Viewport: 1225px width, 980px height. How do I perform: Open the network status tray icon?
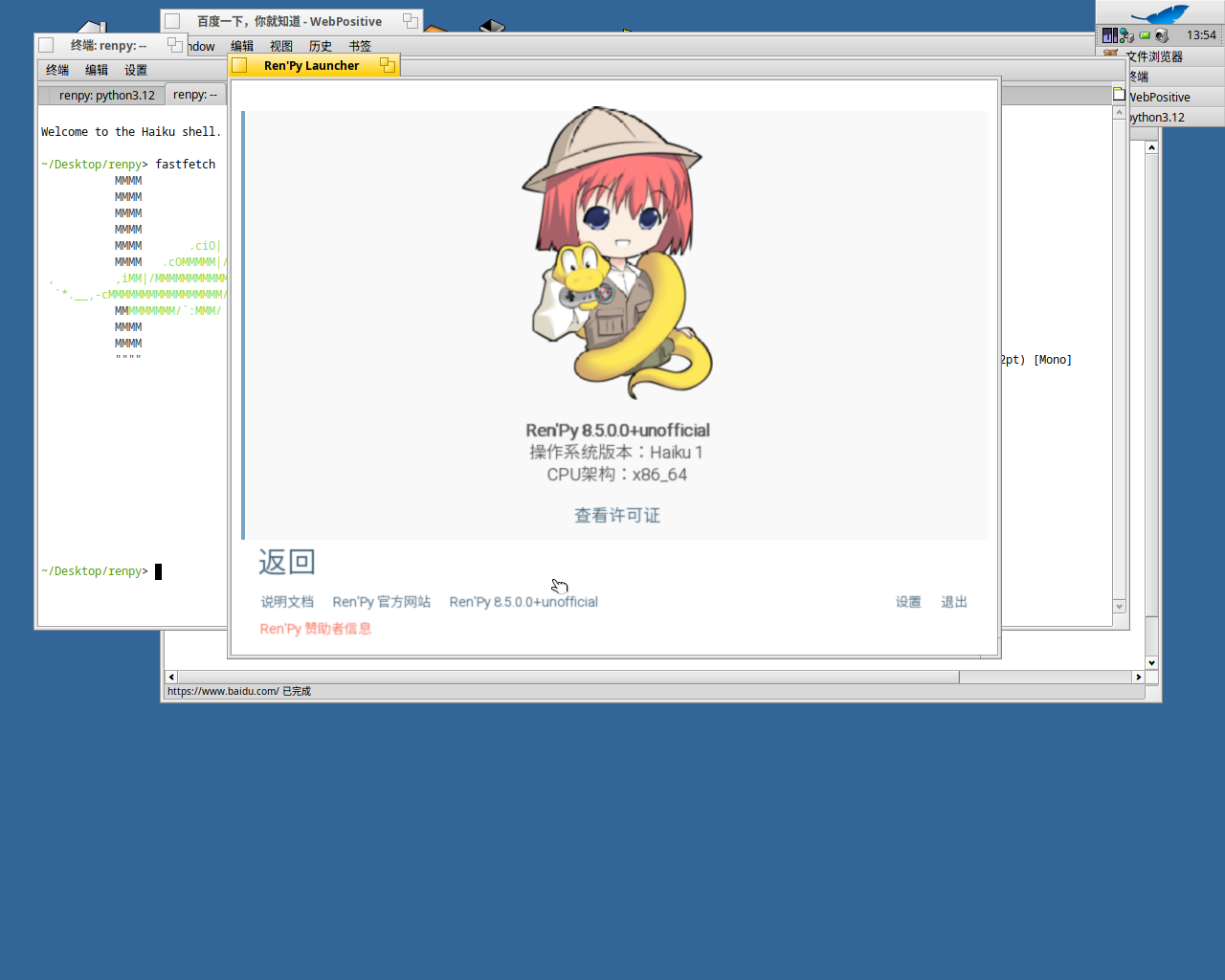pyautogui.click(x=1126, y=35)
